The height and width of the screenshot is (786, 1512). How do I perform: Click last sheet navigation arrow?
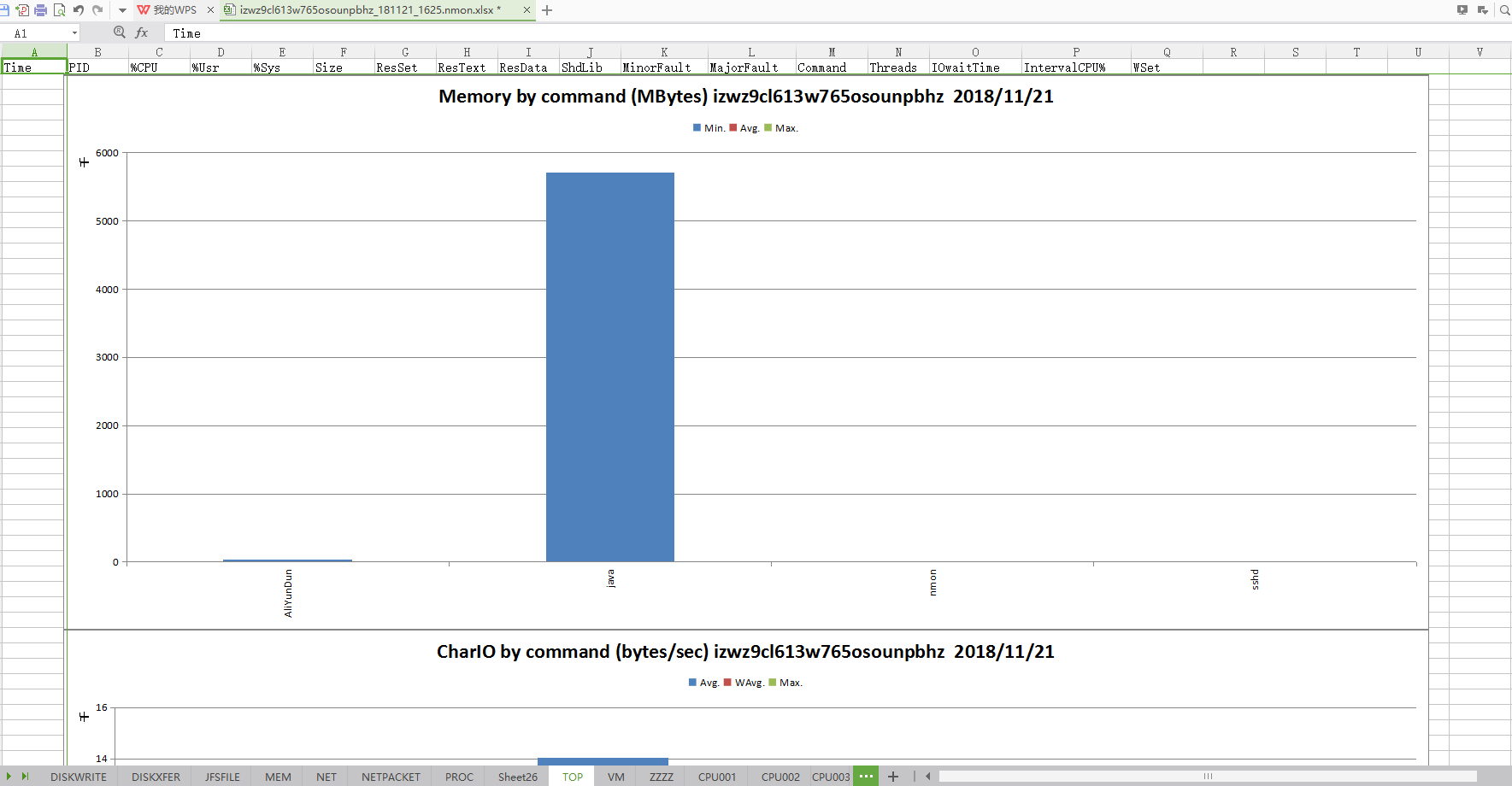pyautogui.click(x=26, y=777)
